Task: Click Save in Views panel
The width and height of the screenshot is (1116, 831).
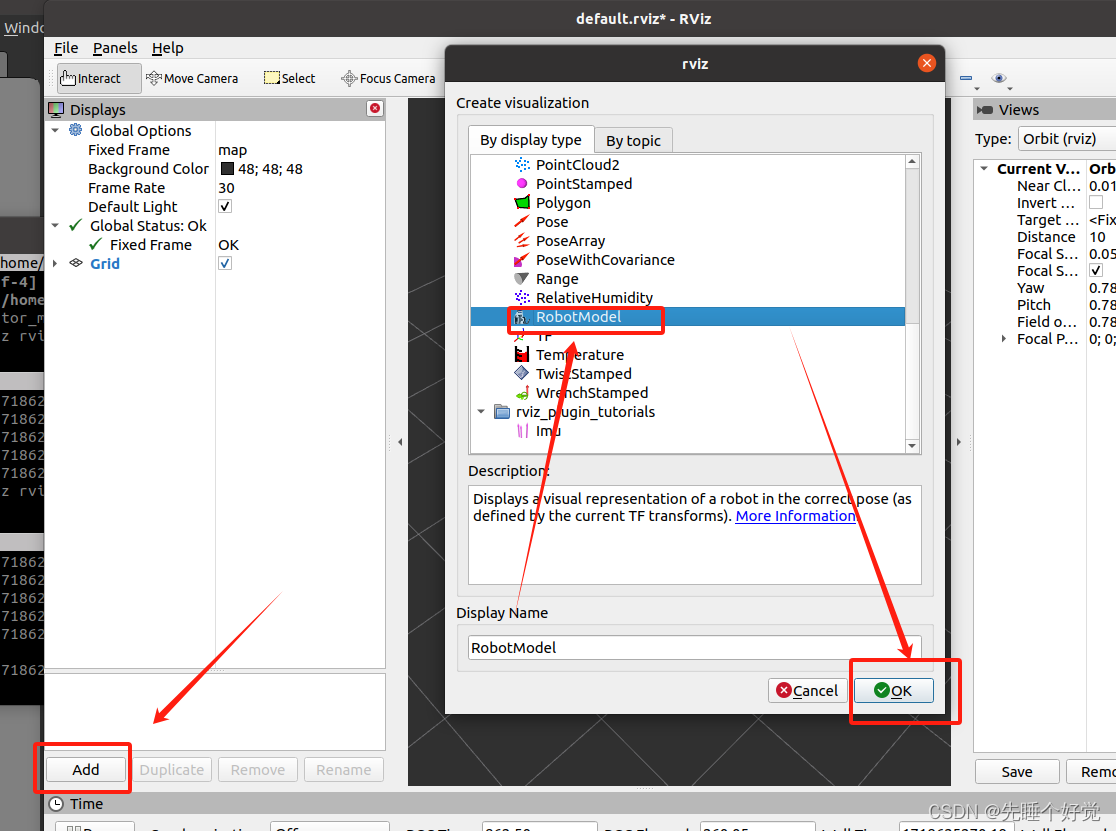Action: point(1017,772)
